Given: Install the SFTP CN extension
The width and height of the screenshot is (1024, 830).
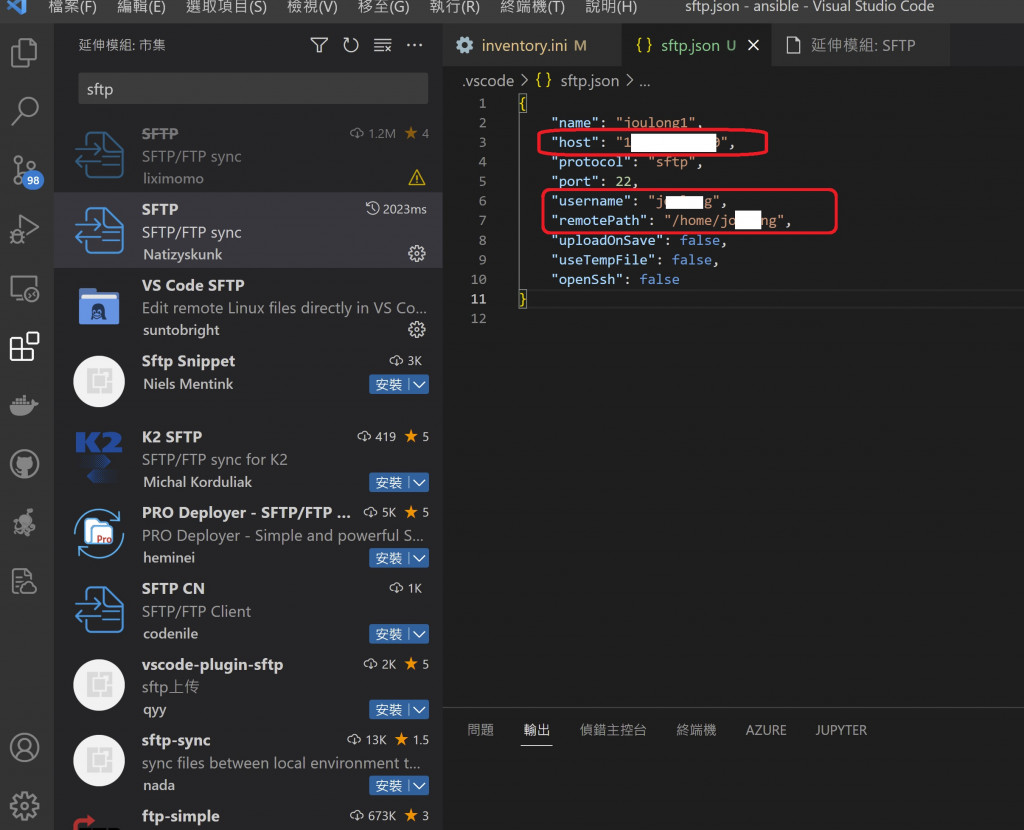Looking at the screenshot, I should 389,634.
